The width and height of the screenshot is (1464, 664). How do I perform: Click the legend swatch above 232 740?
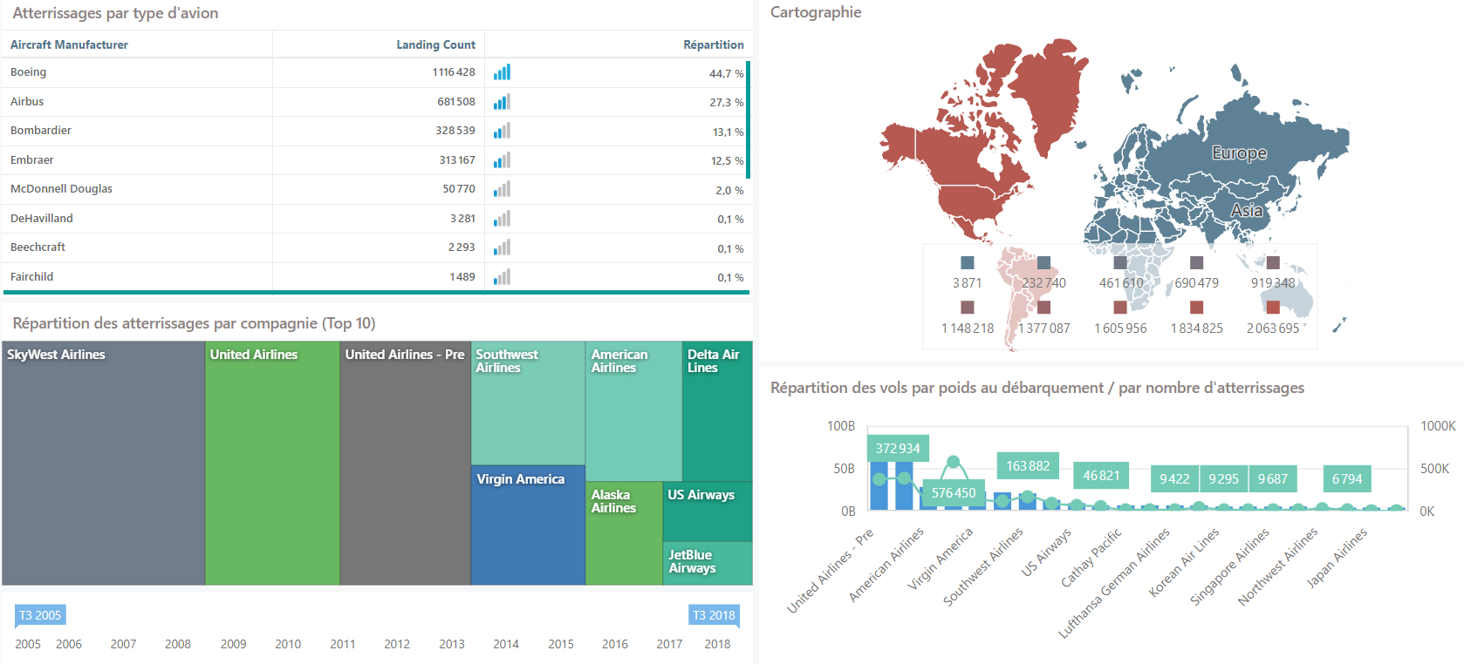(x=1043, y=263)
